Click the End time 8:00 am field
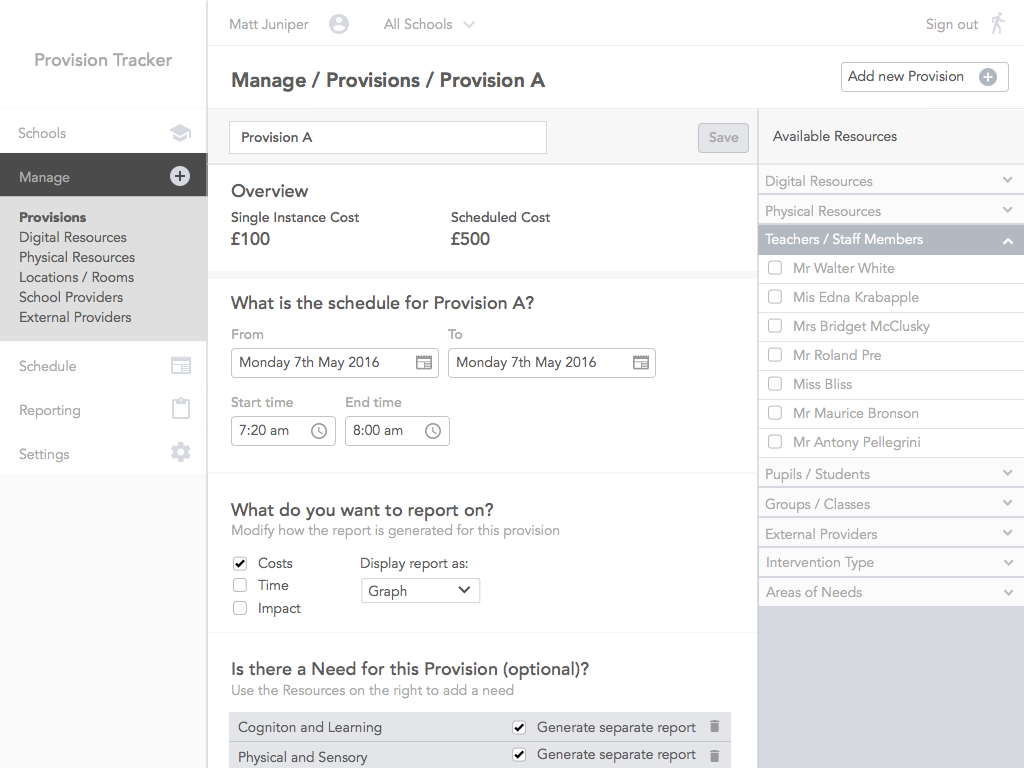Viewport: 1024px width, 768px height. [397, 431]
